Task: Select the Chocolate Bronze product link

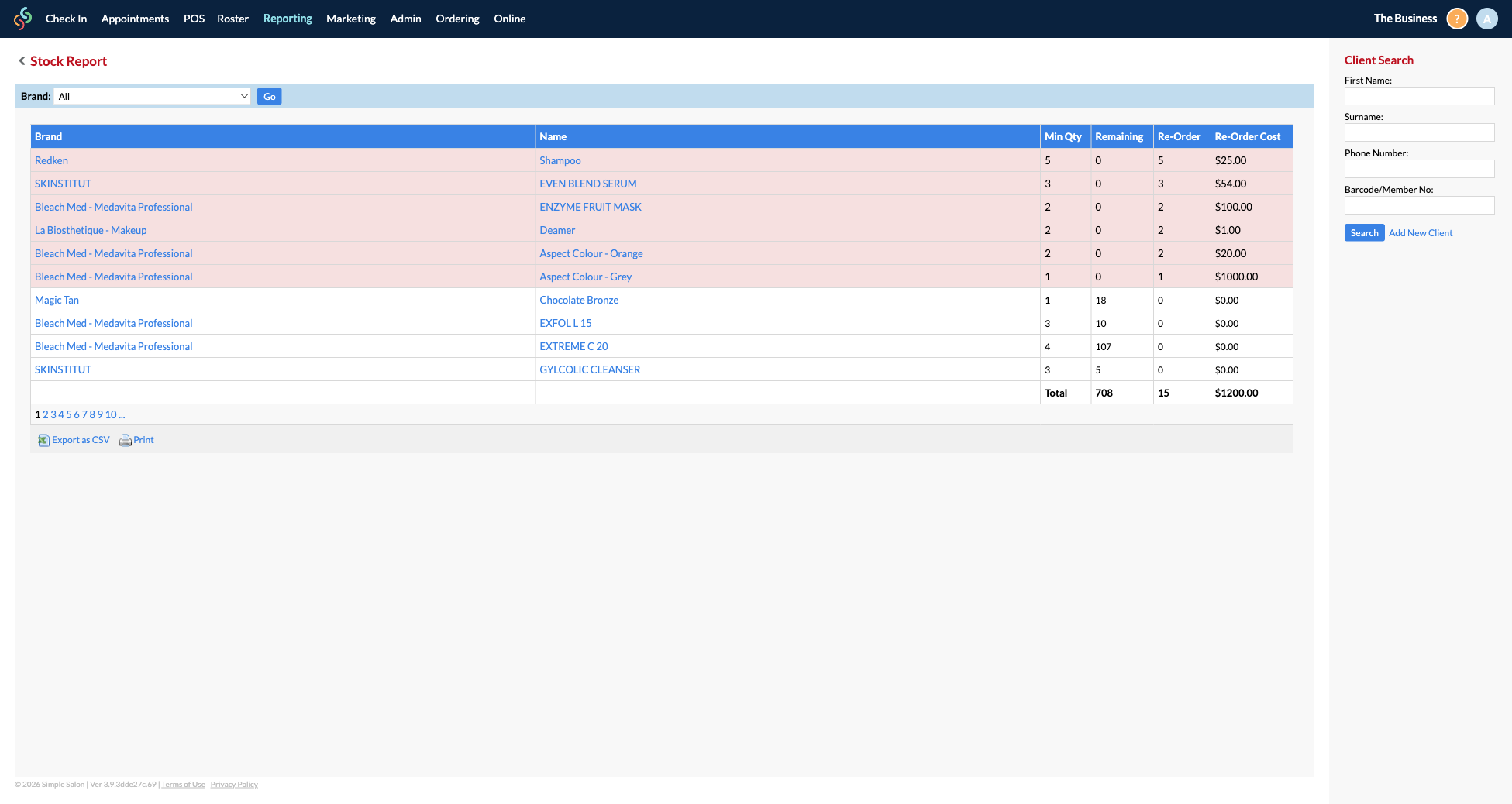Action: [x=579, y=300]
